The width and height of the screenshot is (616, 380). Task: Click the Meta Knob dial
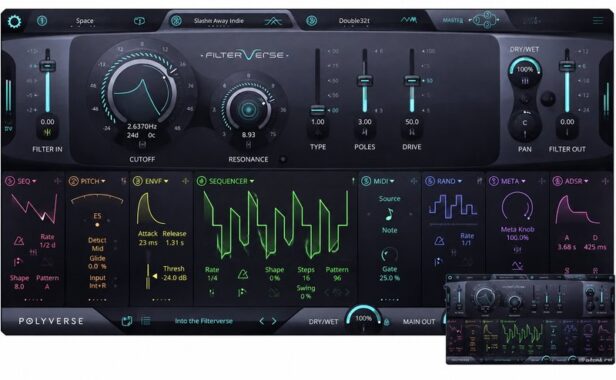coord(517,207)
